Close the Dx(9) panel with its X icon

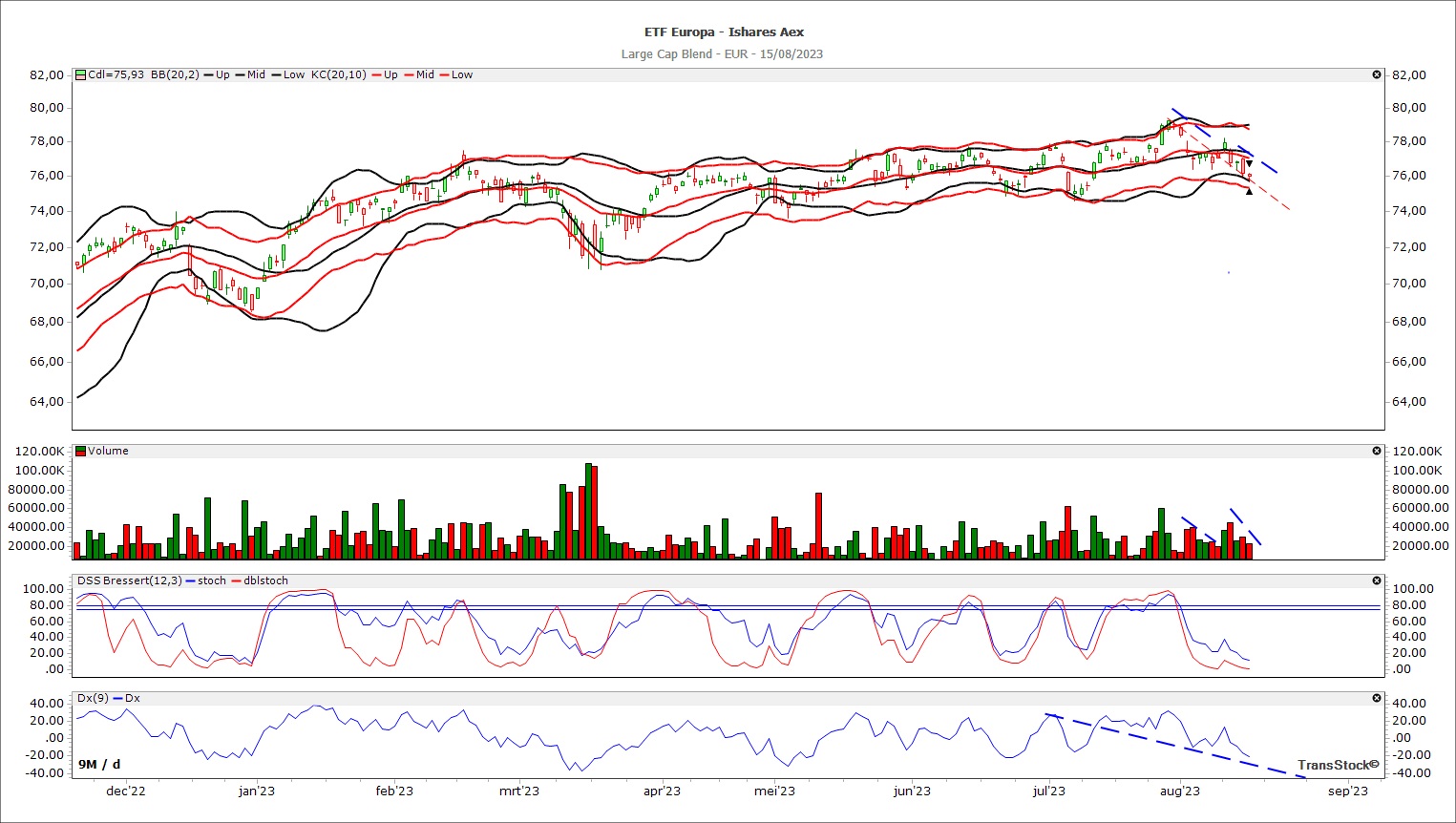click(1377, 698)
